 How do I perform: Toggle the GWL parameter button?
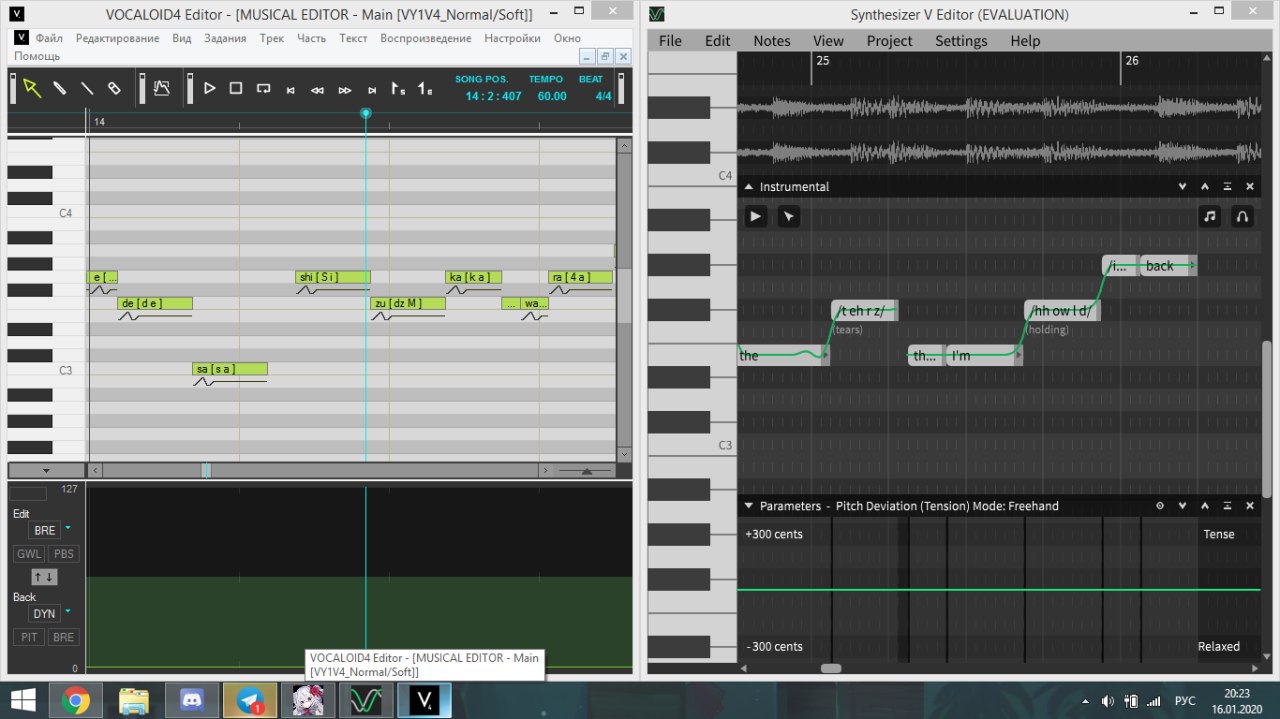(x=29, y=554)
